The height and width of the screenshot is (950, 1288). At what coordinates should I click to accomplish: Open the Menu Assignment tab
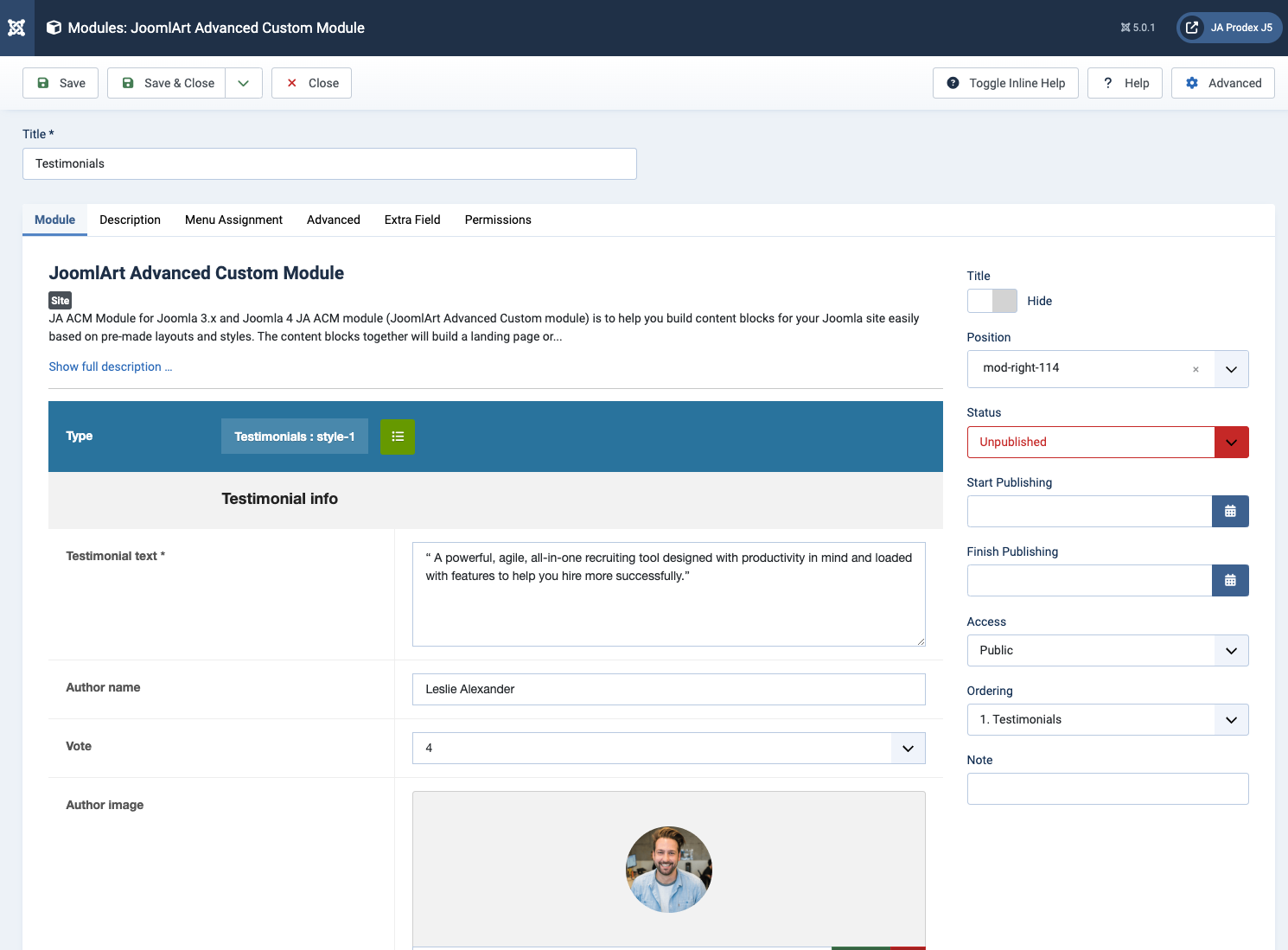[x=233, y=220]
